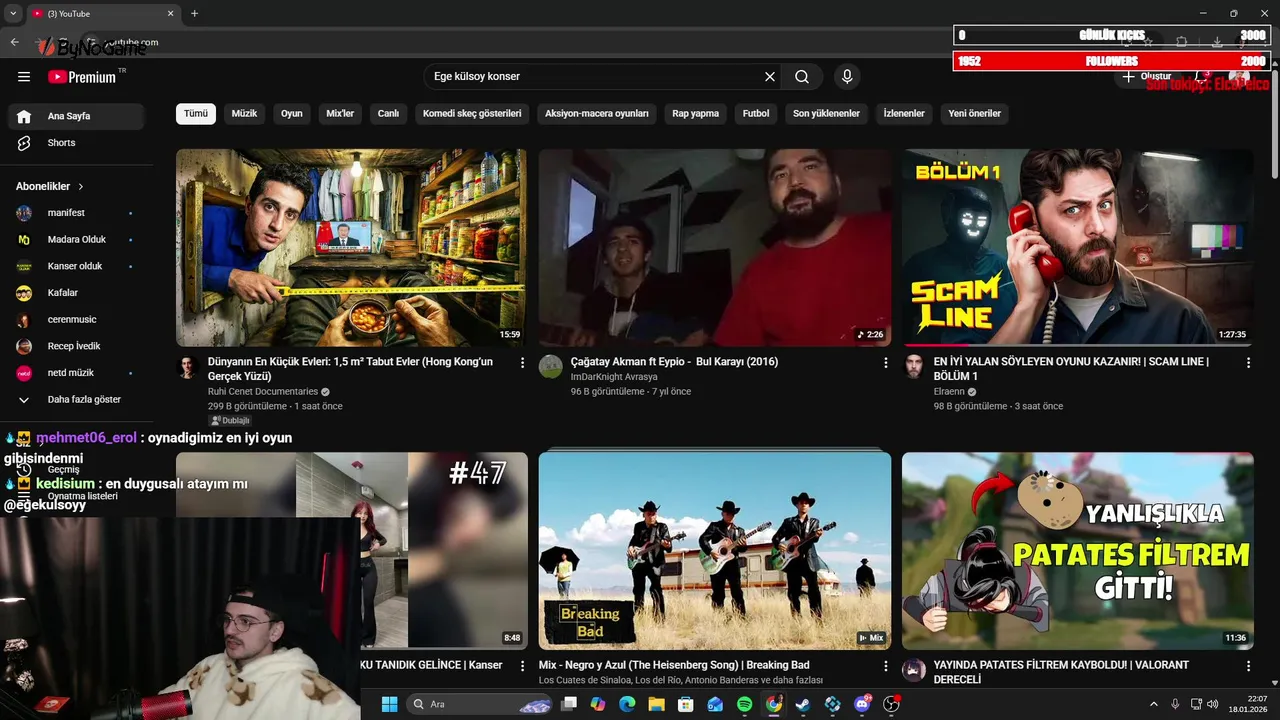Play Hong Kong tabut evler thumbnail
Screen dimensions: 1280x720
coord(351,247)
